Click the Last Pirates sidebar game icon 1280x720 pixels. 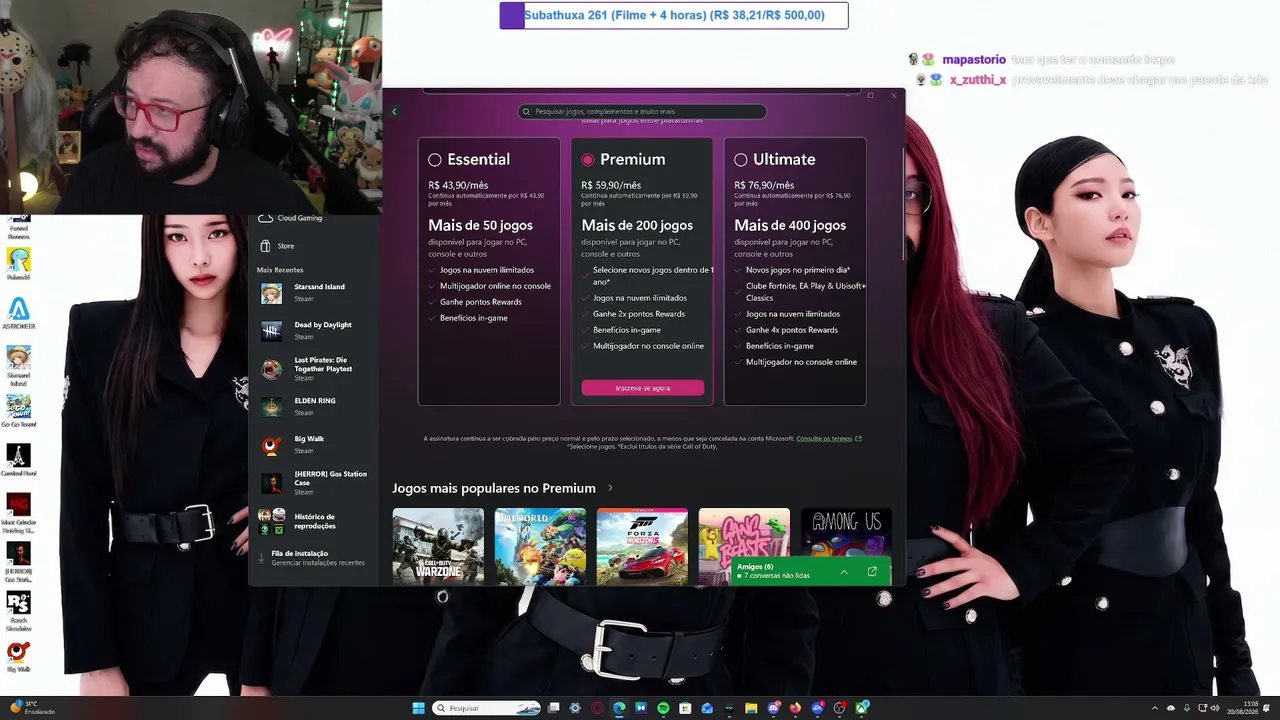[x=271, y=369]
